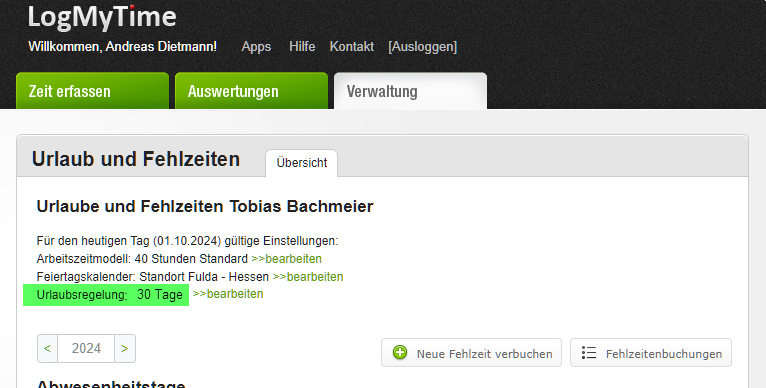Edit the Urlaubsregelung via bearbeiten link
766x388 pixels.
click(x=228, y=294)
